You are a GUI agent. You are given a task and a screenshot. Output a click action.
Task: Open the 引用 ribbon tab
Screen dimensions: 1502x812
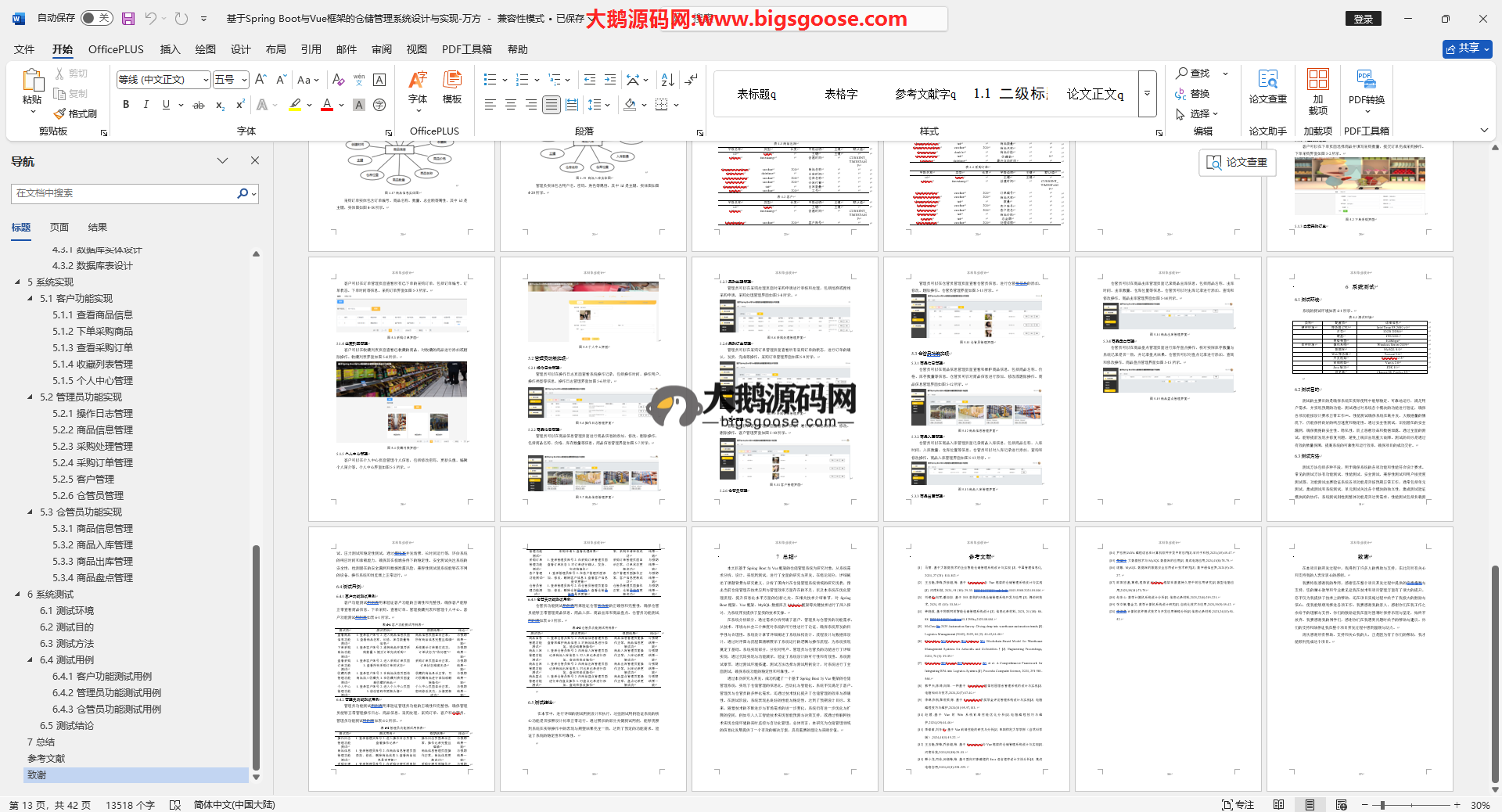point(311,49)
